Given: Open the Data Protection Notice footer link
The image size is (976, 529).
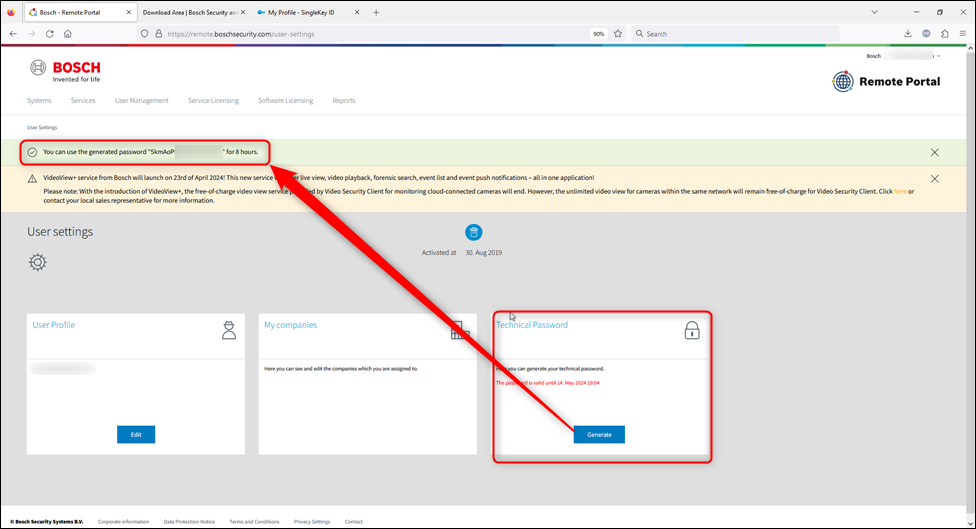Looking at the screenshot, I should click(189, 521).
